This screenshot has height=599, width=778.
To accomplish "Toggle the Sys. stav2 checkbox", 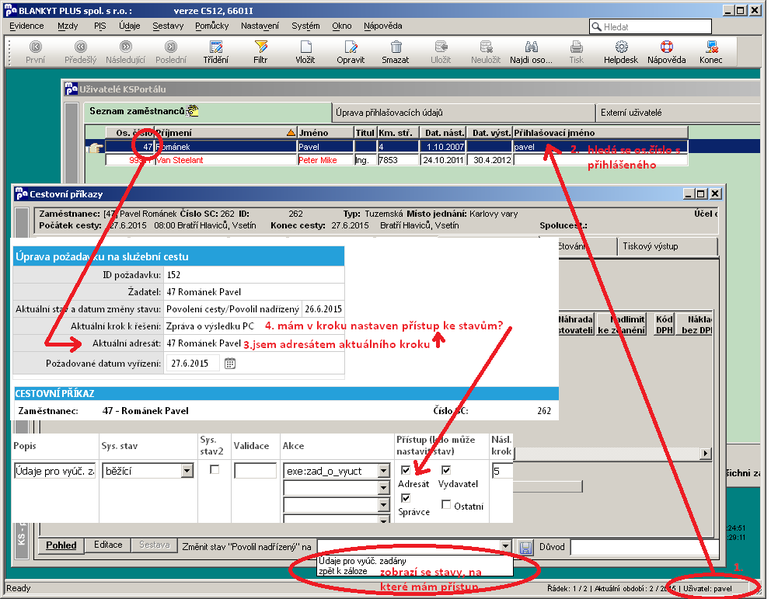I will tap(214, 469).
